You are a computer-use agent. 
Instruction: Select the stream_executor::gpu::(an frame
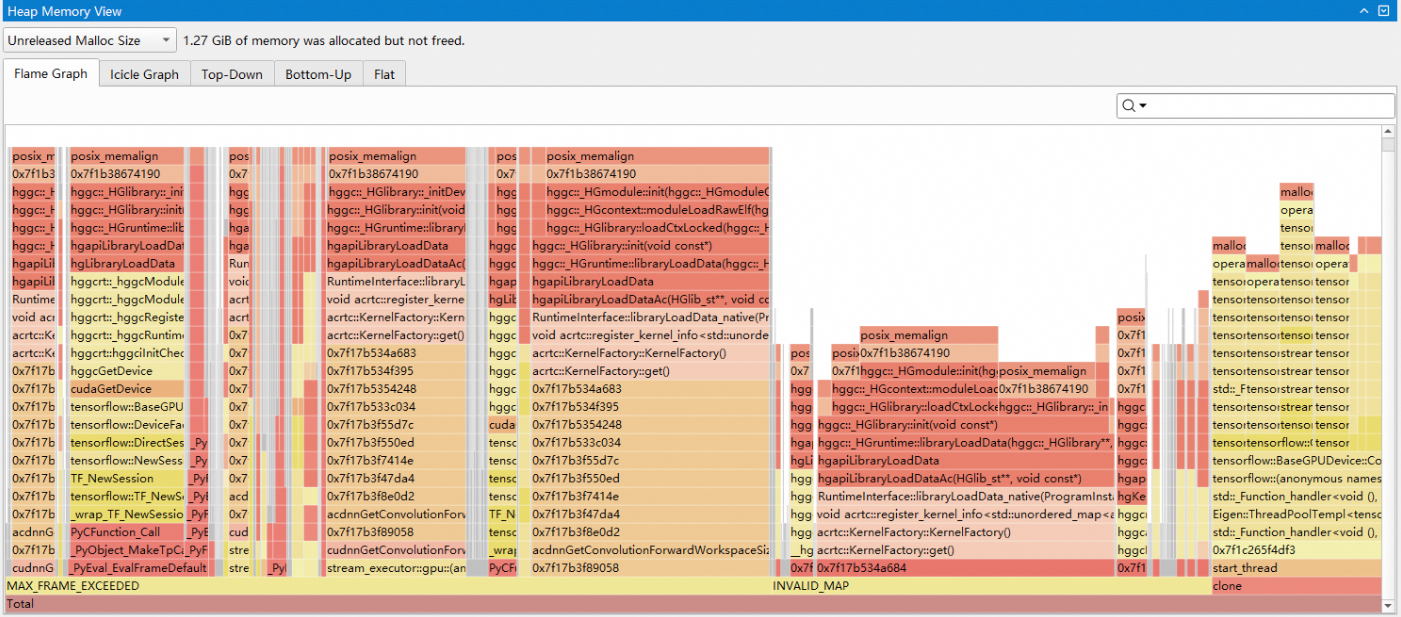[396, 568]
